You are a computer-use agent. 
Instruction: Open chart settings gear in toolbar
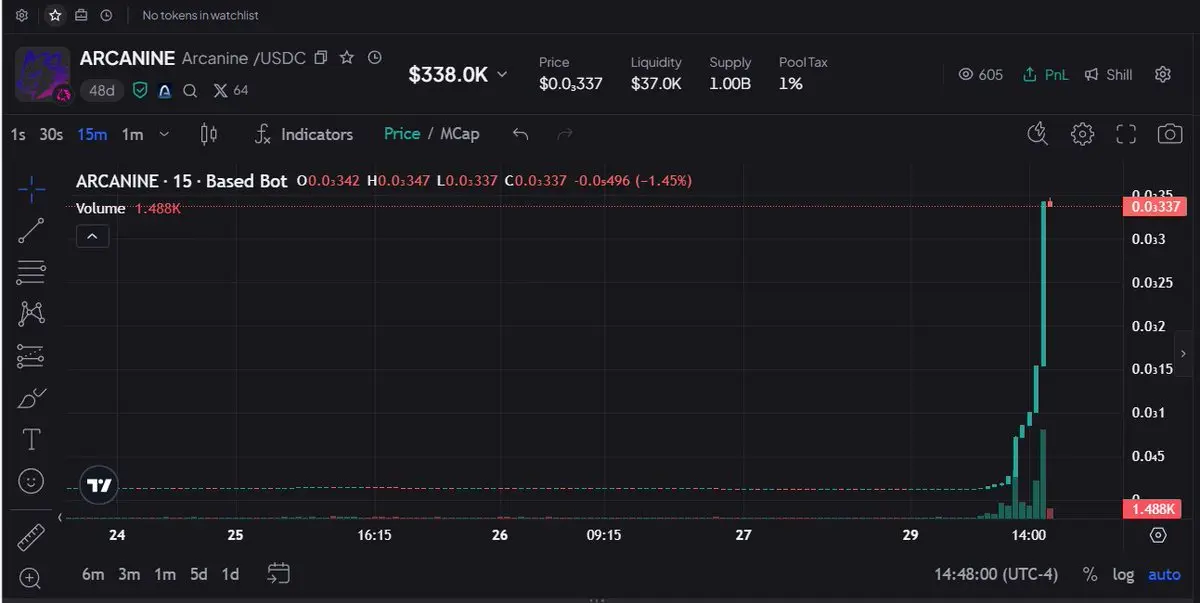pyautogui.click(x=1082, y=134)
